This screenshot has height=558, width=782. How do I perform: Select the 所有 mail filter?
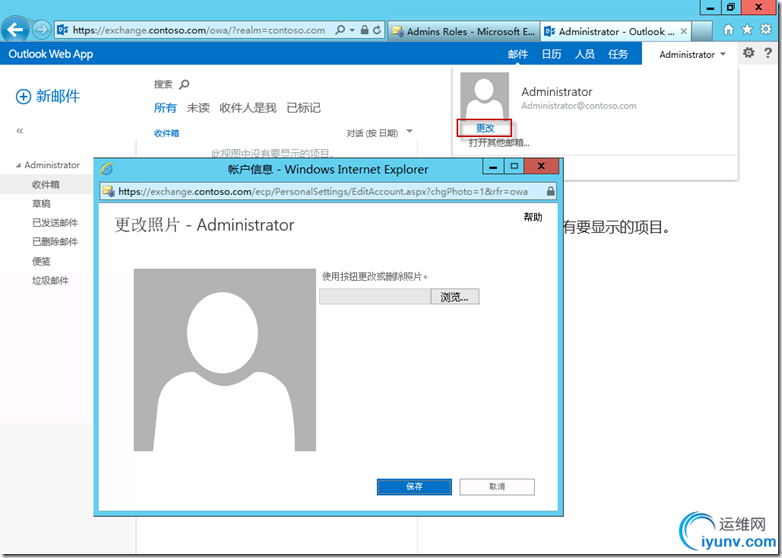pos(165,108)
